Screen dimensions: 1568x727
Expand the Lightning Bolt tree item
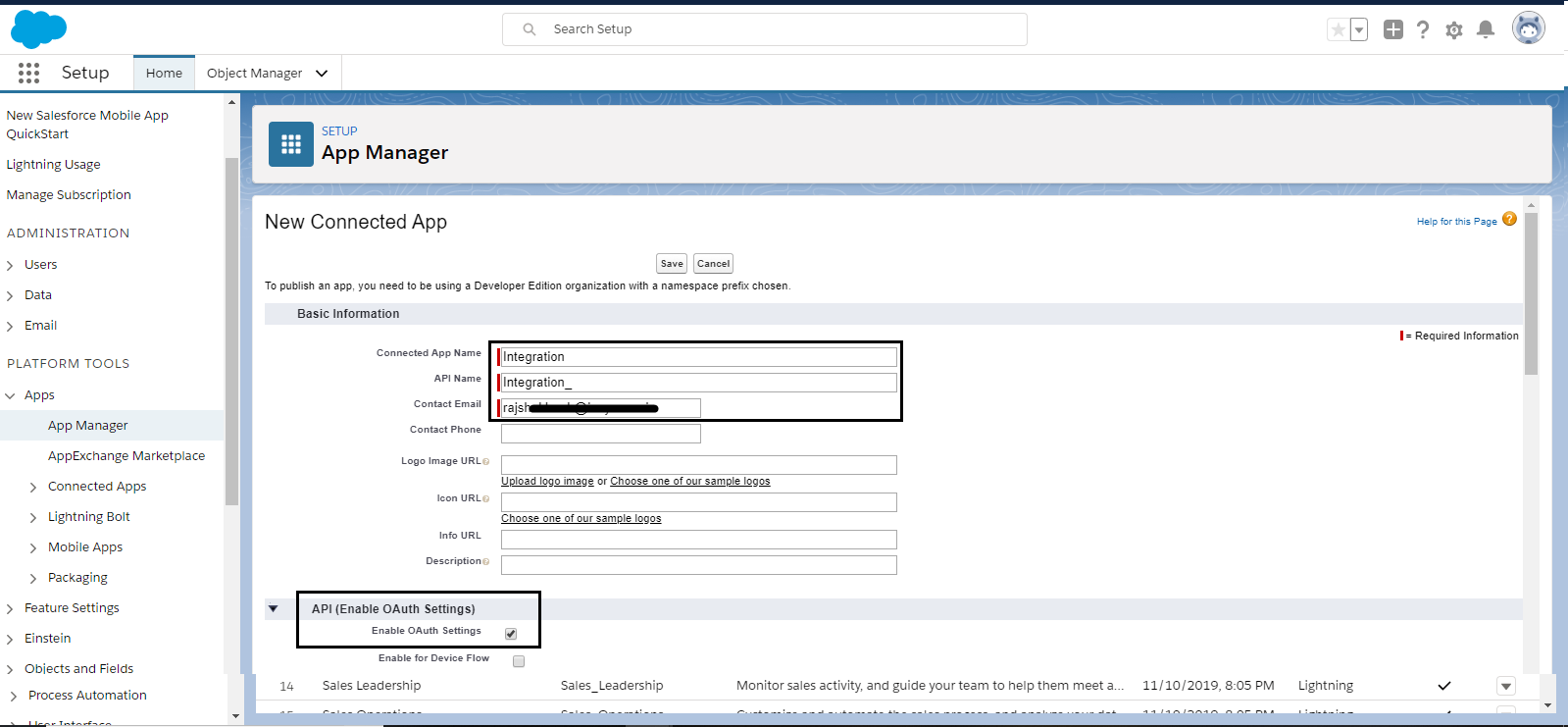point(33,517)
